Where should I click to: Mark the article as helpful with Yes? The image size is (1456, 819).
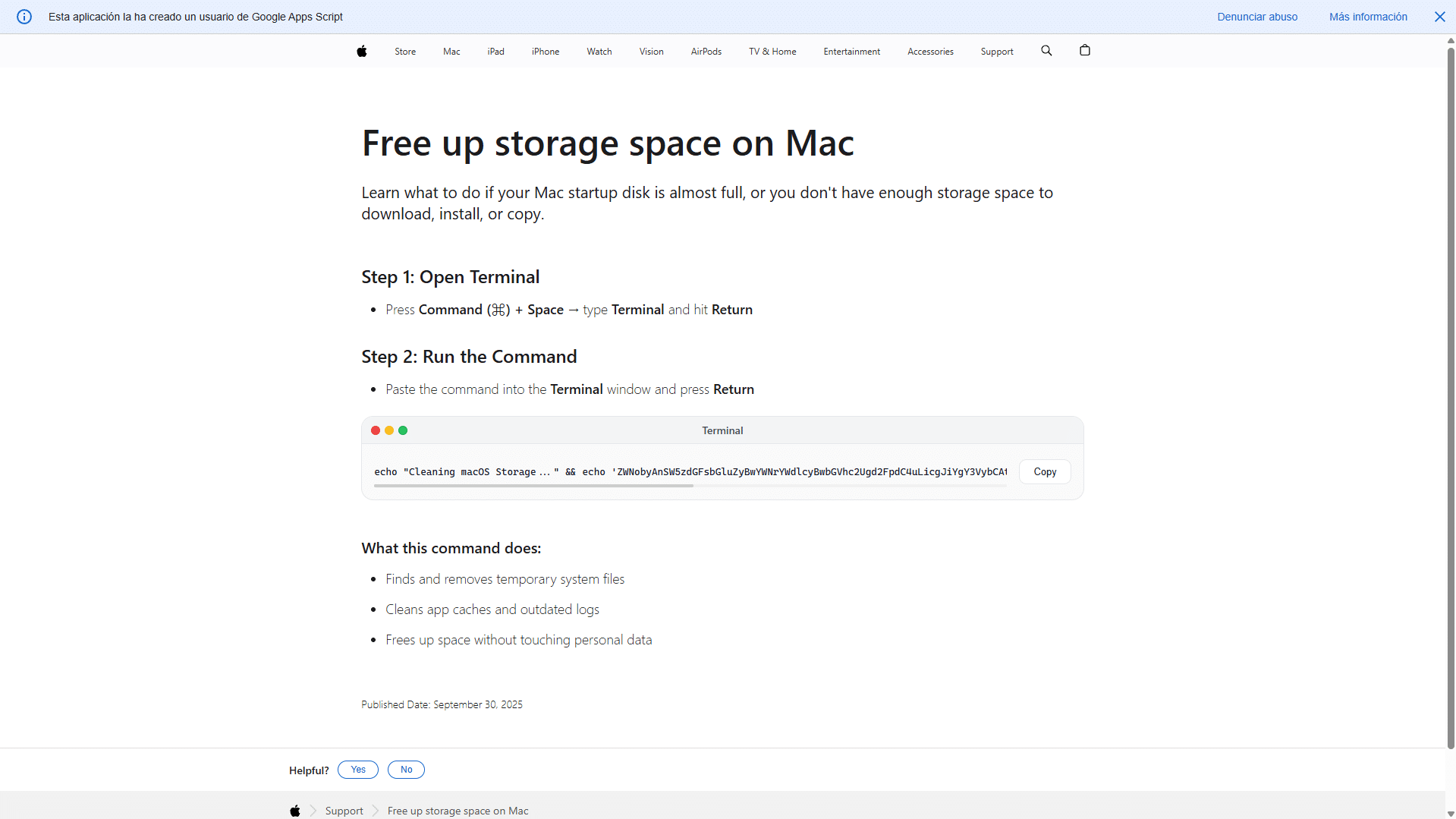pos(357,769)
